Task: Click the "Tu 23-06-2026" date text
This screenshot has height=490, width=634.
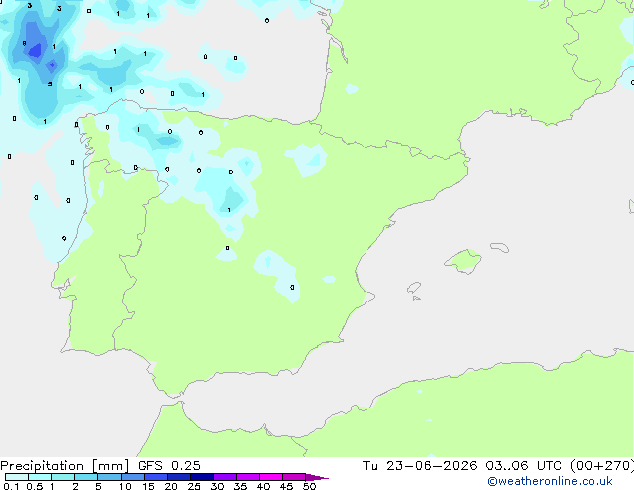Action: click(x=420, y=466)
